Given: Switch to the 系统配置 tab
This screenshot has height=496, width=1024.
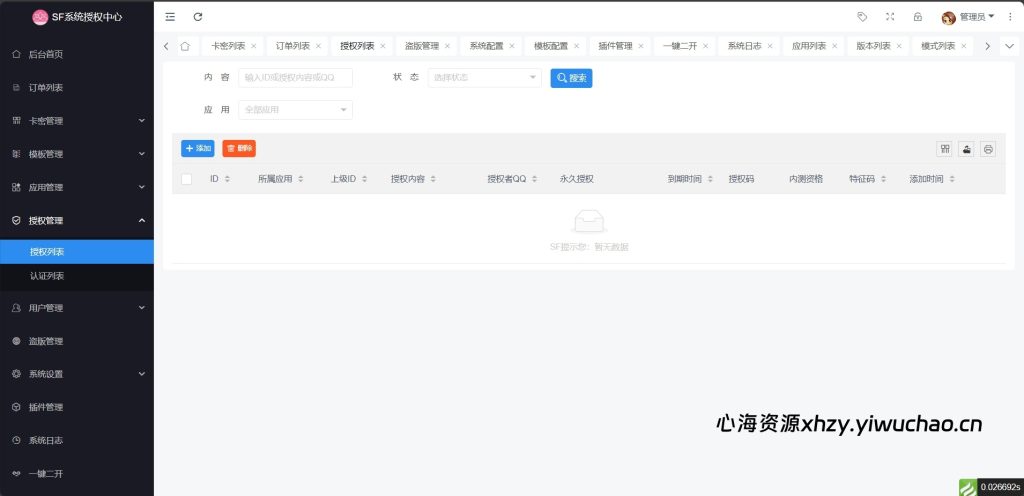Looking at the screenshot, I should click(487, 46).
